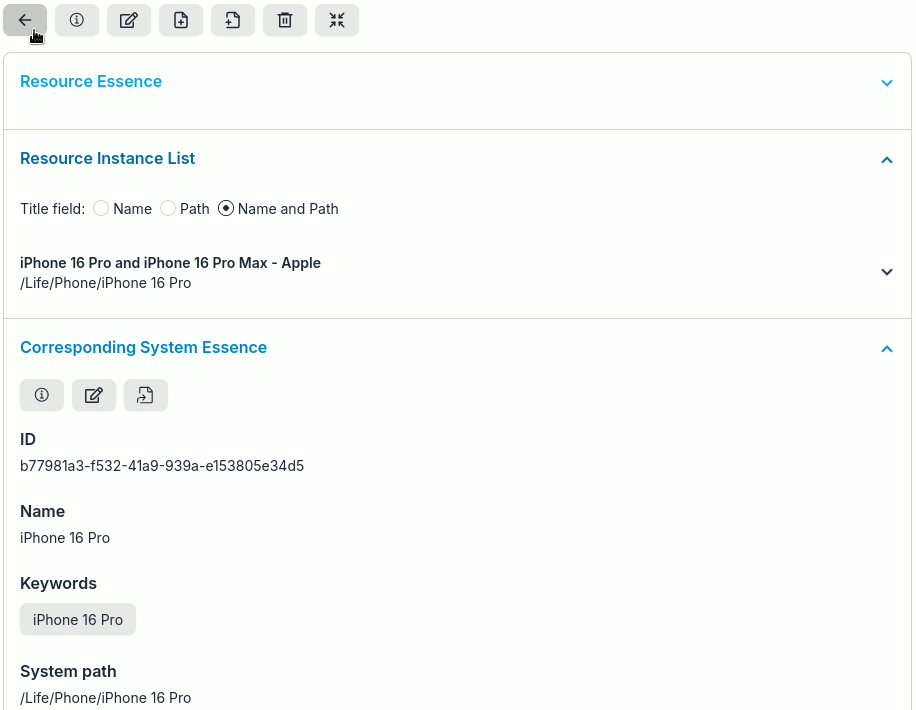Select the Name title field radio
The image size is (916, 710).
[x=101, y=209]
